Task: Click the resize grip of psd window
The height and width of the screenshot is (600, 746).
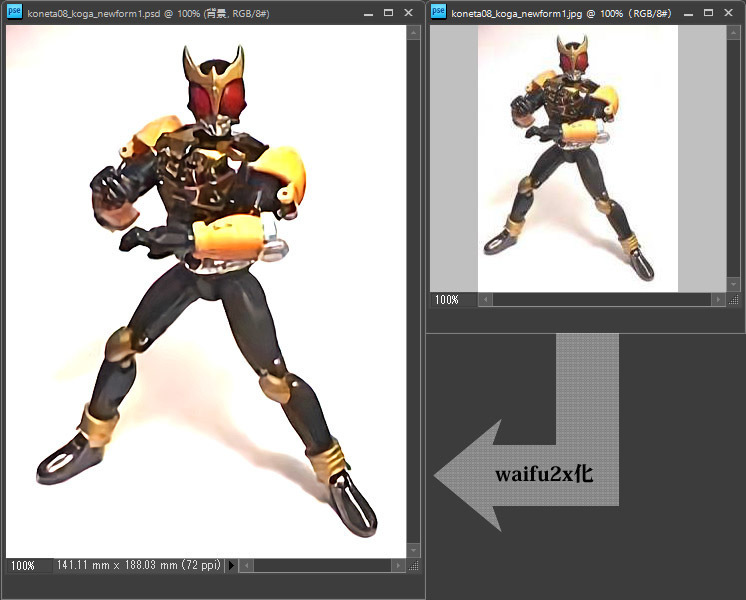Action: click(x=414, y=565)
